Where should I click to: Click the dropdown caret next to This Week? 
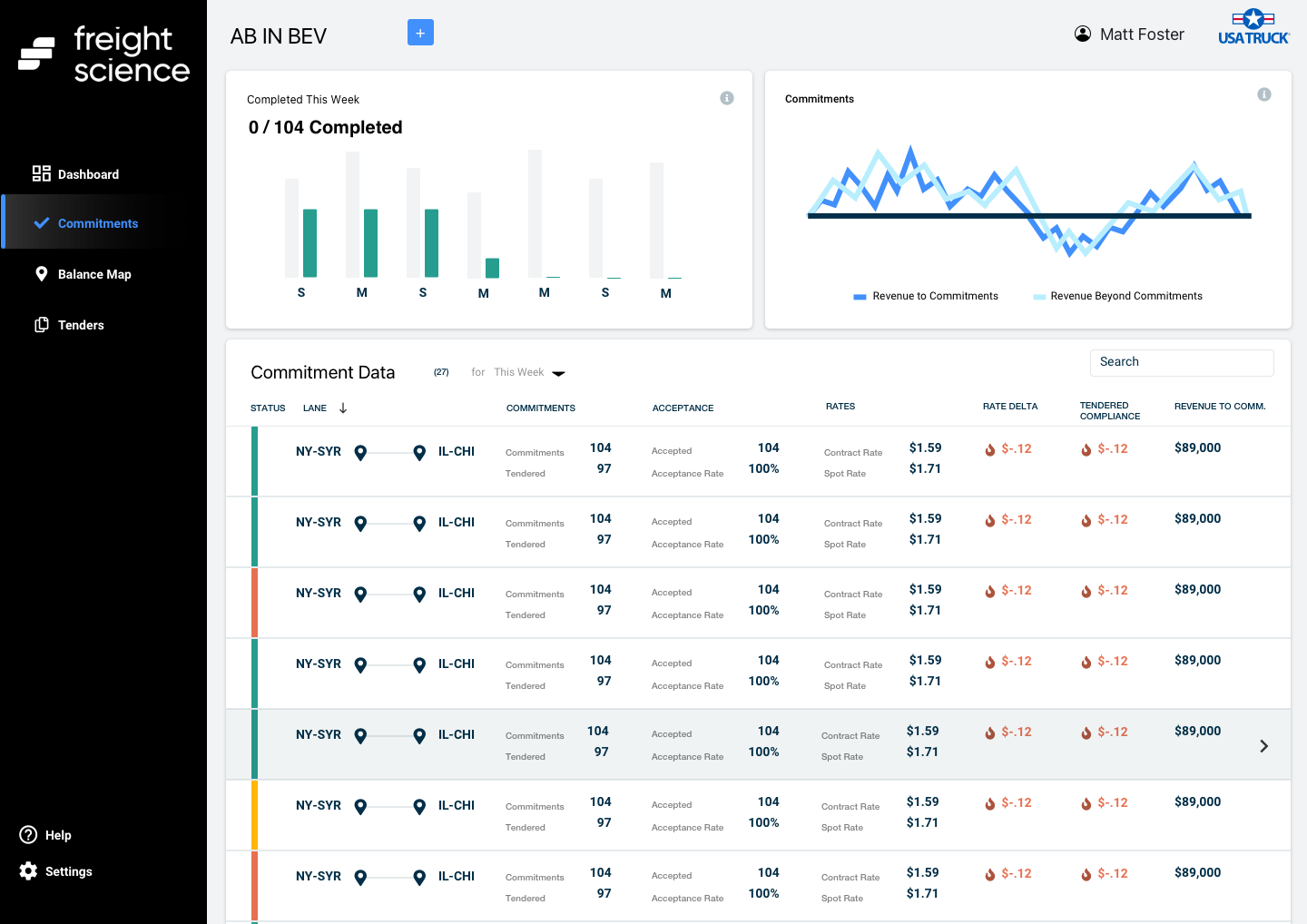(x=559, y=373)
